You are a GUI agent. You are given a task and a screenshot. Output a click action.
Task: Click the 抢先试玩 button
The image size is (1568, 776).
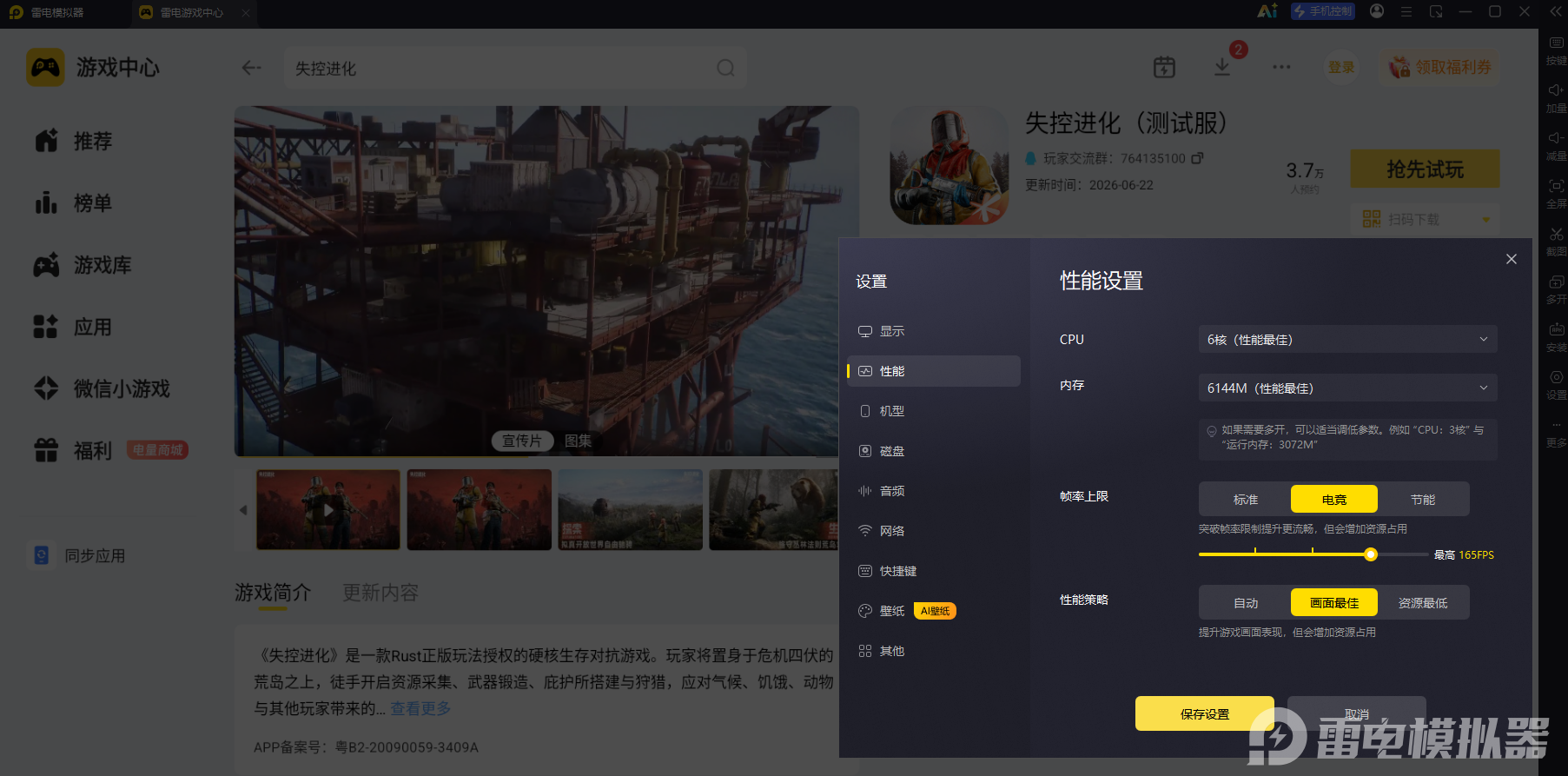pyautogui.click(x=1425, y=169)
